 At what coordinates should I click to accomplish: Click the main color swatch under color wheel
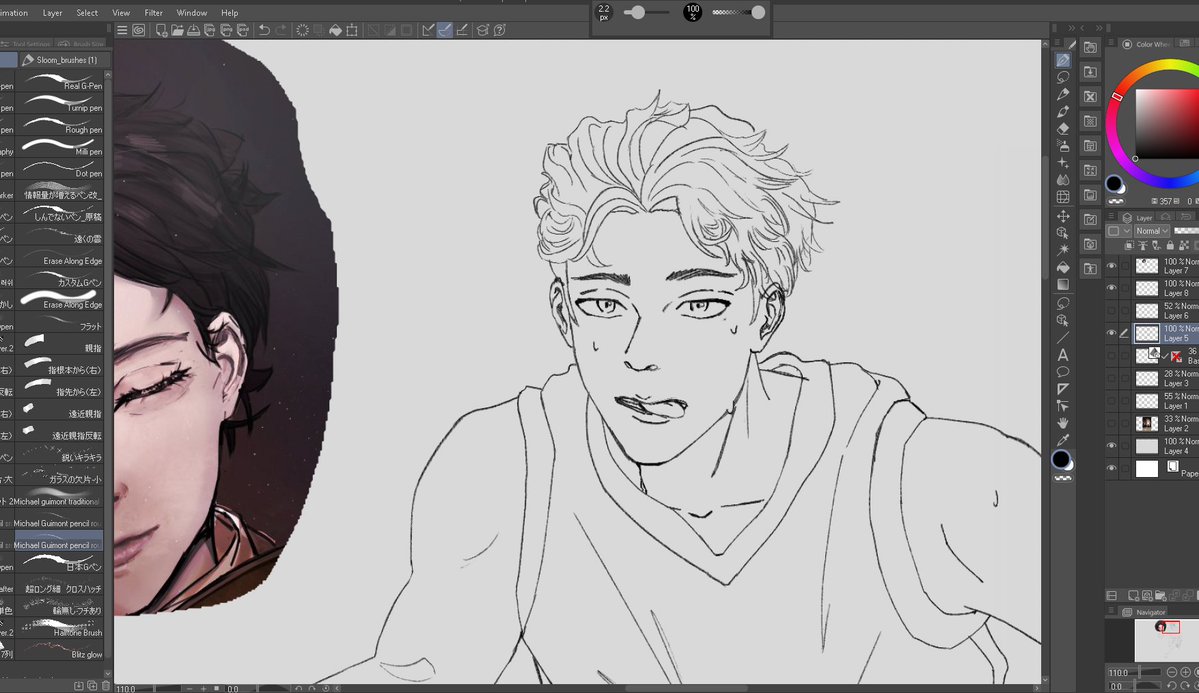pos(1113,184)
